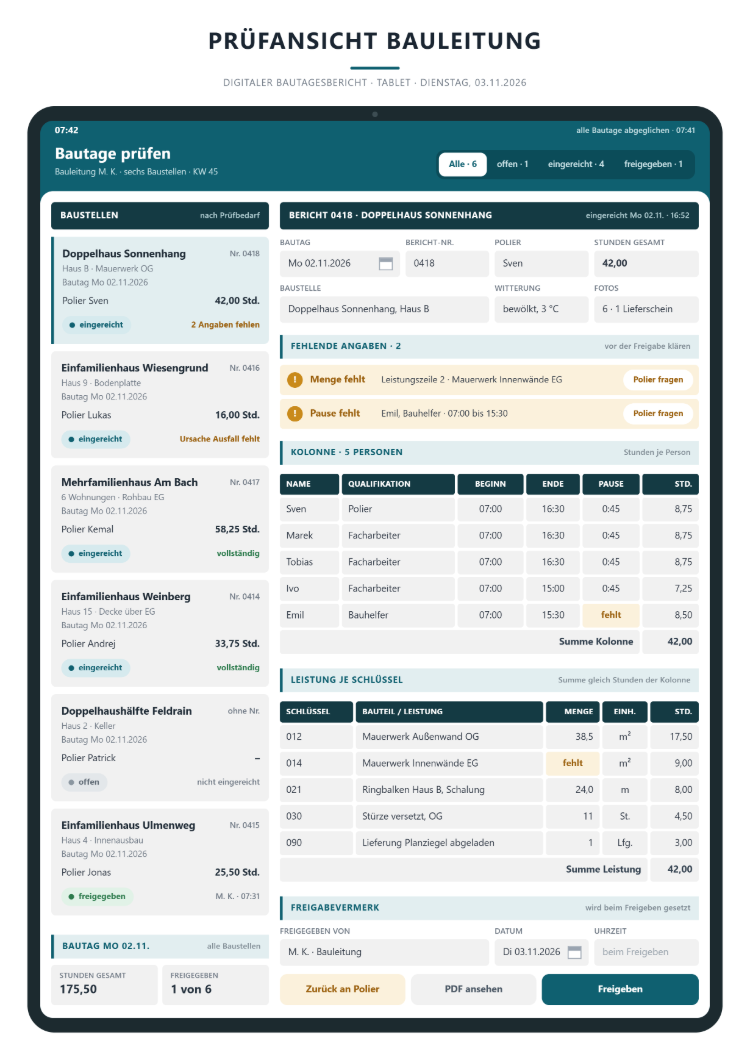750x1060 pixels.
Task: Open 'PDF ansehen'
Action: pyautogui.click(x=473, y=989)
